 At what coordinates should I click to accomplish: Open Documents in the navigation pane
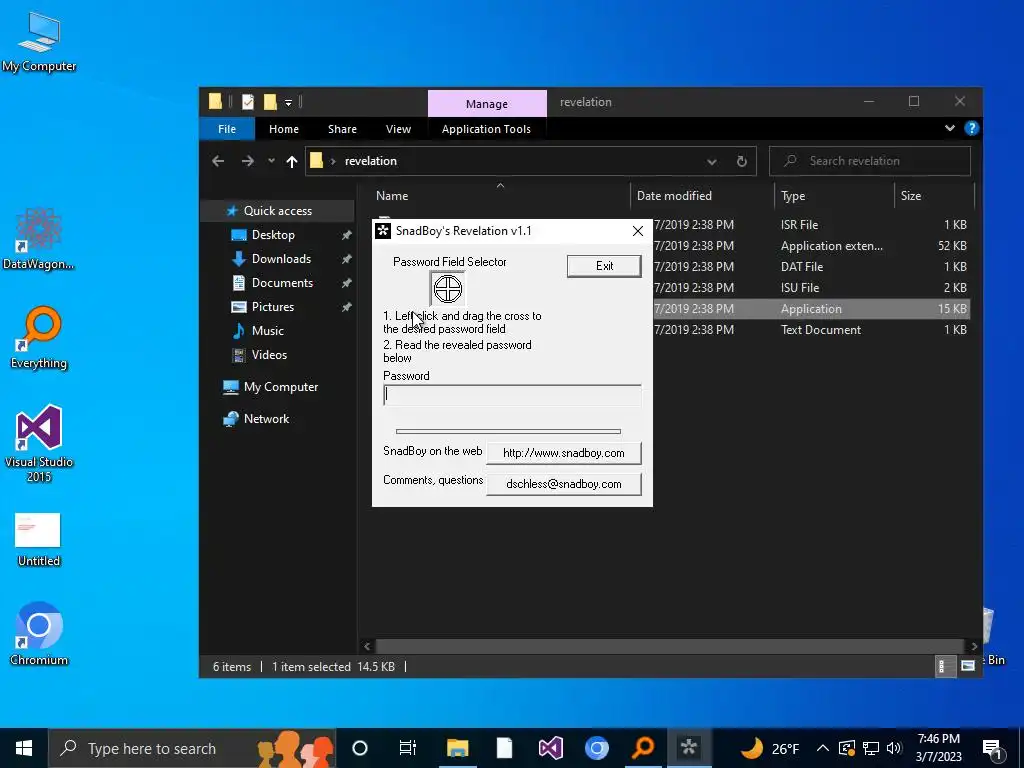point(282,283)
